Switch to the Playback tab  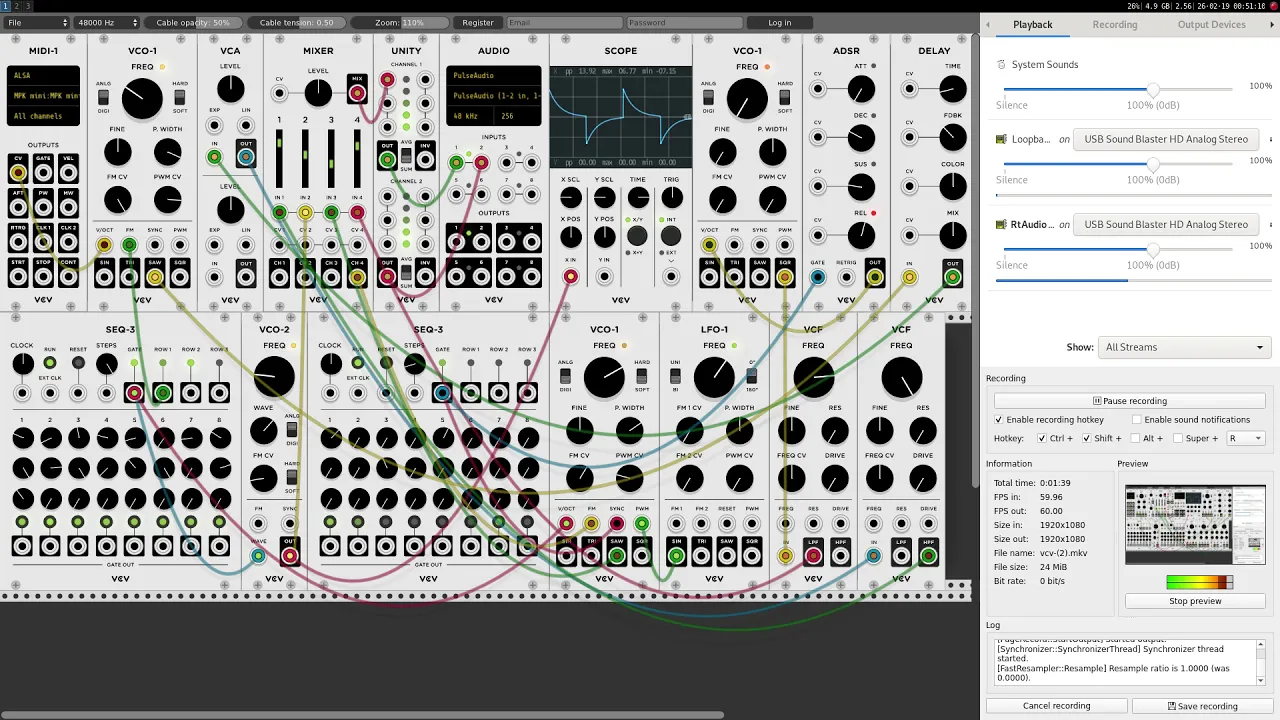[1032, 24]
